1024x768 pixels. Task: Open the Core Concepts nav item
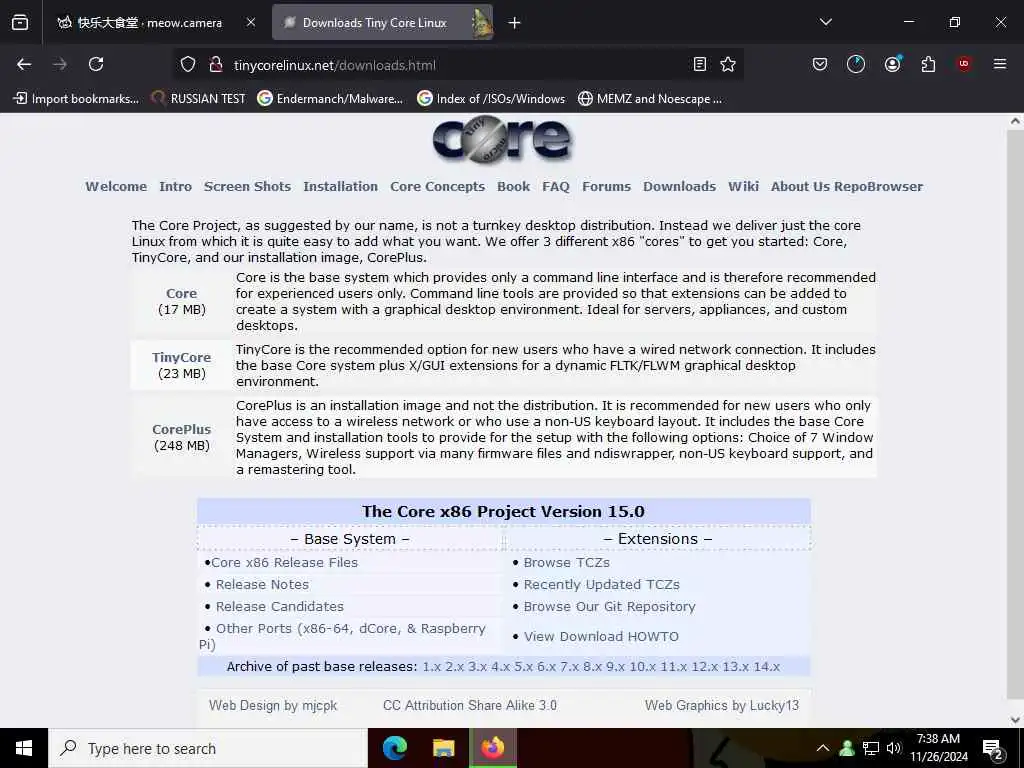point(438,187)
